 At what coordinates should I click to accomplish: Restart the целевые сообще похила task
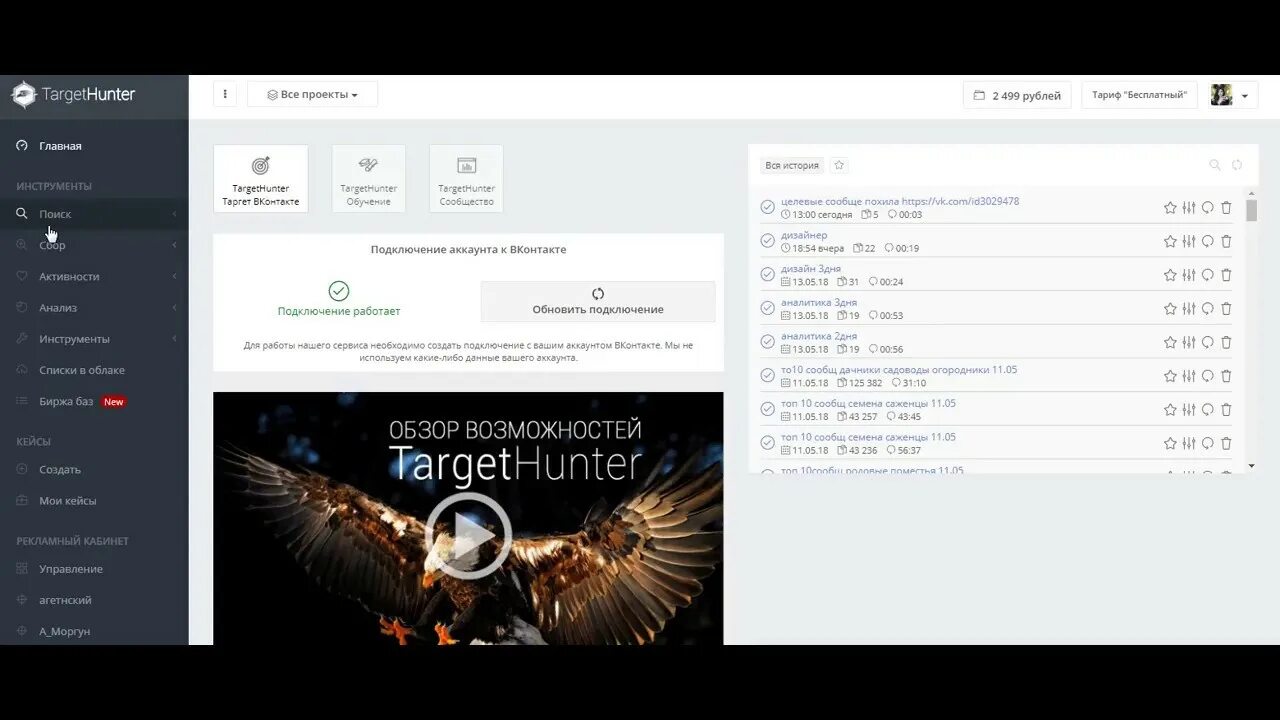click(x=1208, y=208)
